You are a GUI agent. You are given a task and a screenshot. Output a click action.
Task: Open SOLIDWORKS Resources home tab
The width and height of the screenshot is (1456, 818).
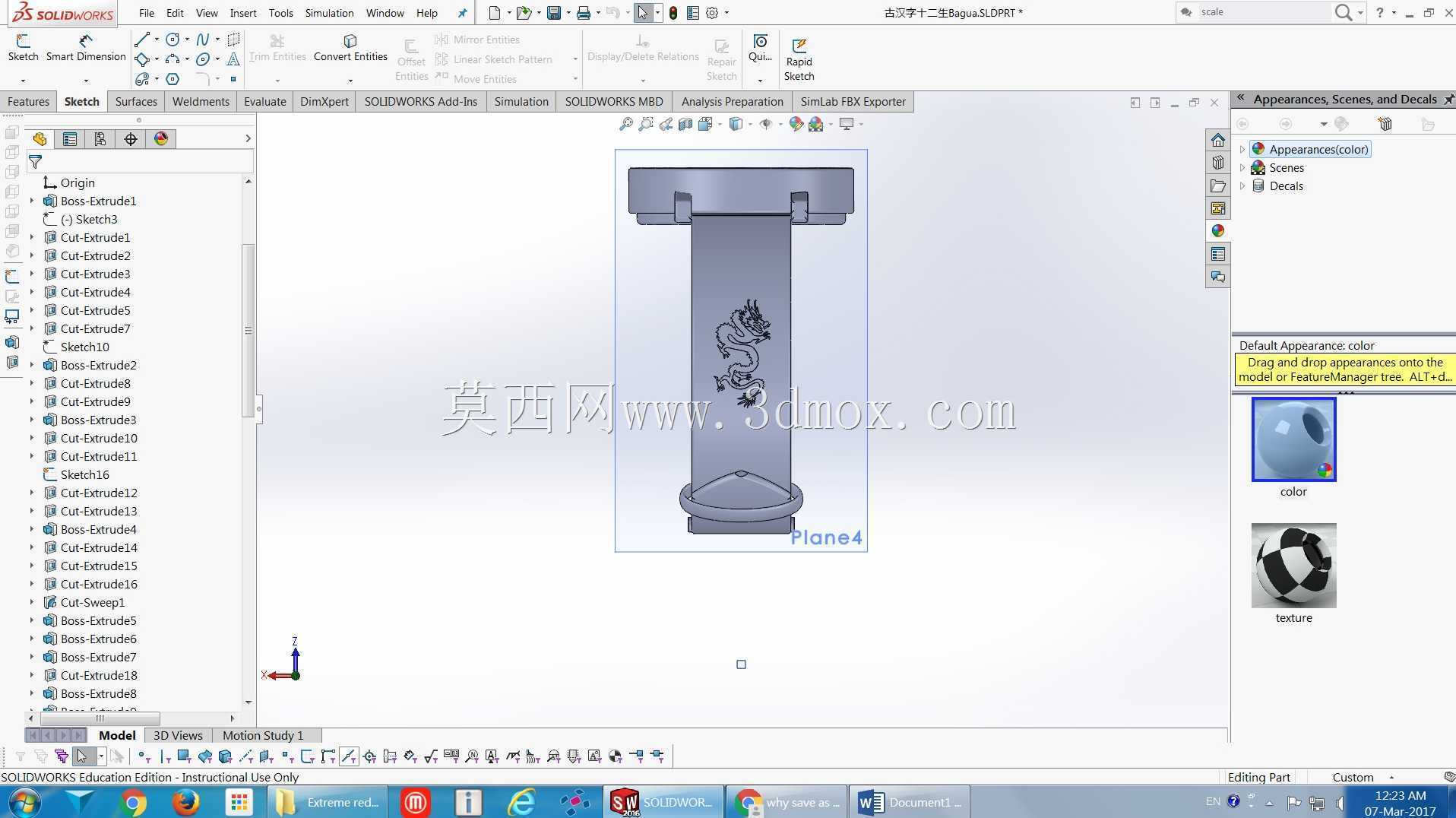(1218, 140)
